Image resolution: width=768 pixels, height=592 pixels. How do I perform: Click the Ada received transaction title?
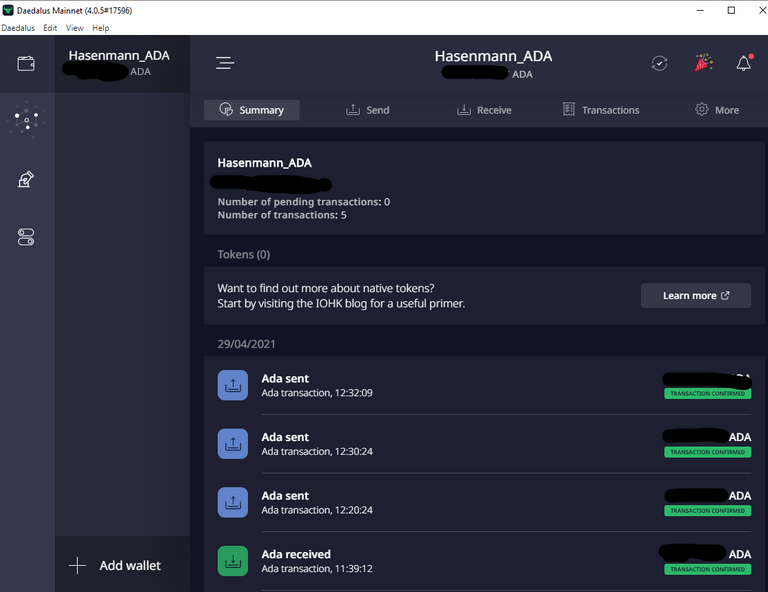tap(296, 554)
